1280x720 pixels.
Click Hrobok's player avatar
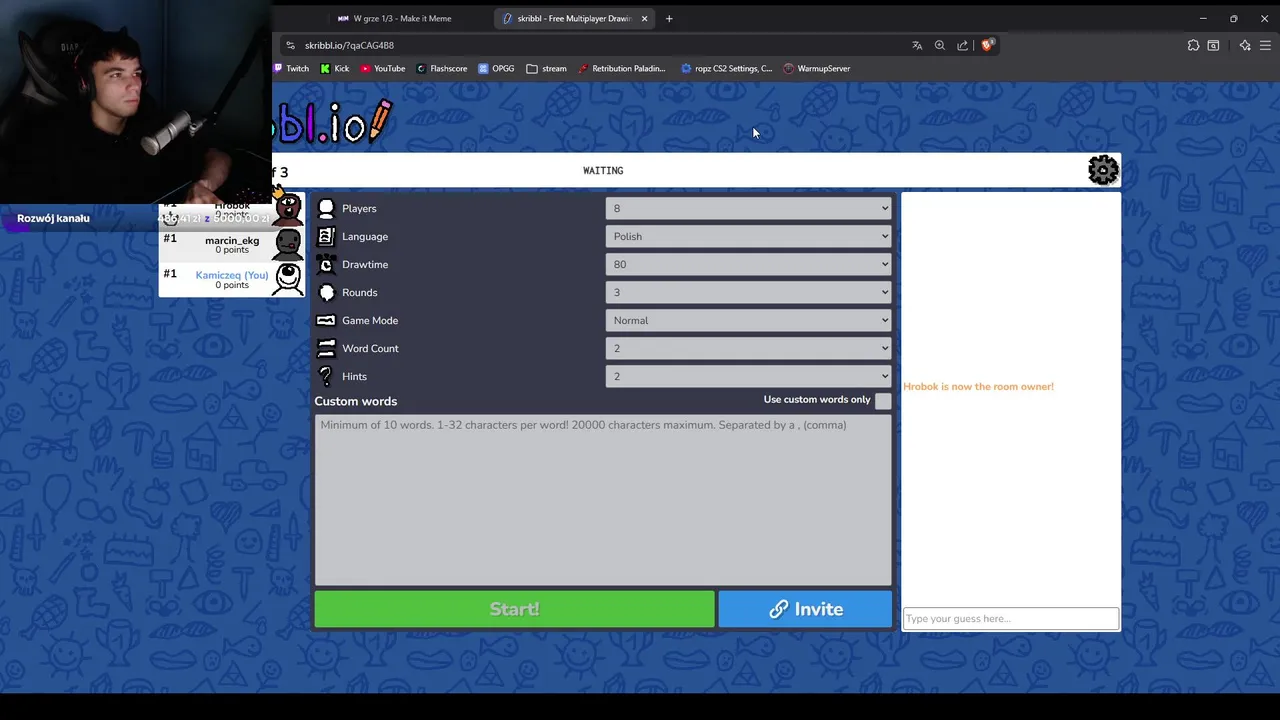click(288, 209)
